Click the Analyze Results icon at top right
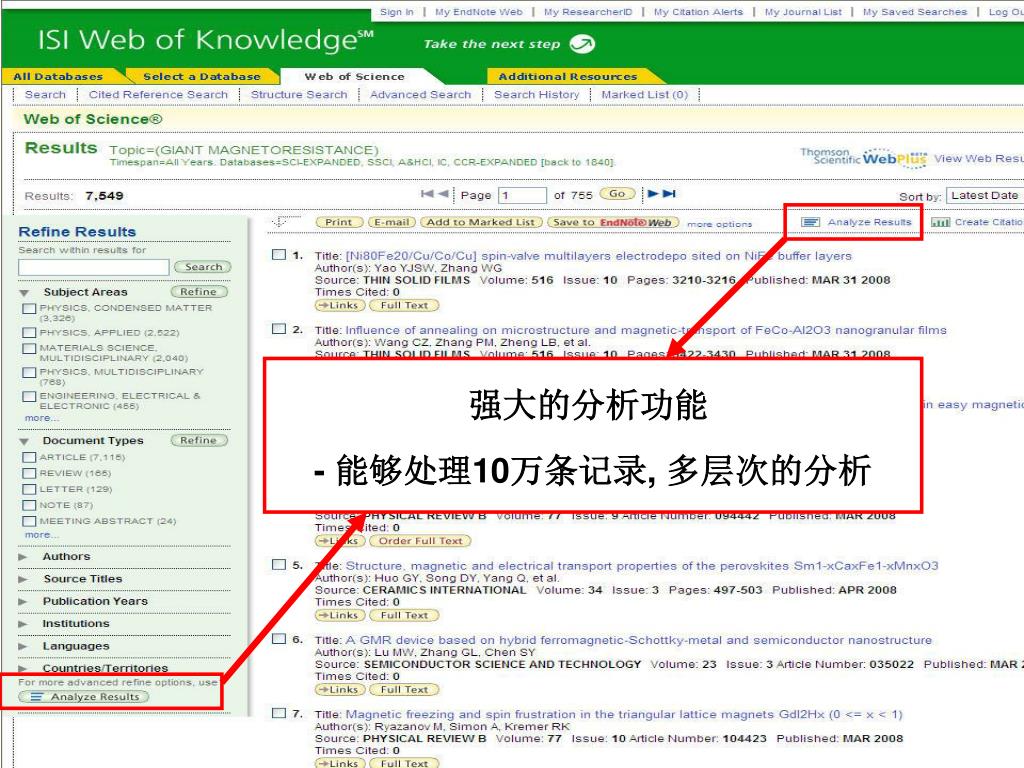Screen dimensions: 1024x768 810,223
